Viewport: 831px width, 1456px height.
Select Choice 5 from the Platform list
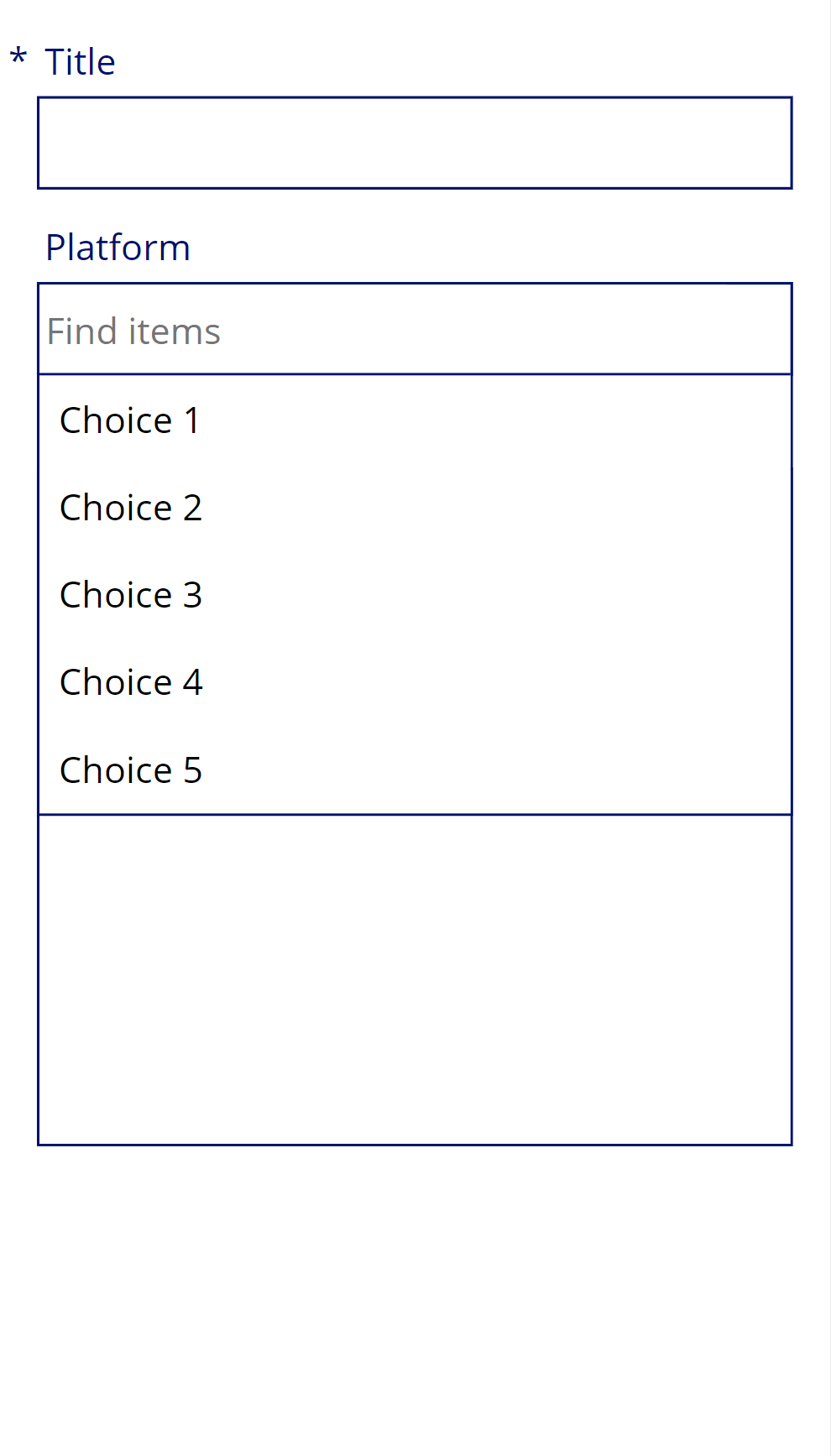pyautogui.click(x=131, y=770)
